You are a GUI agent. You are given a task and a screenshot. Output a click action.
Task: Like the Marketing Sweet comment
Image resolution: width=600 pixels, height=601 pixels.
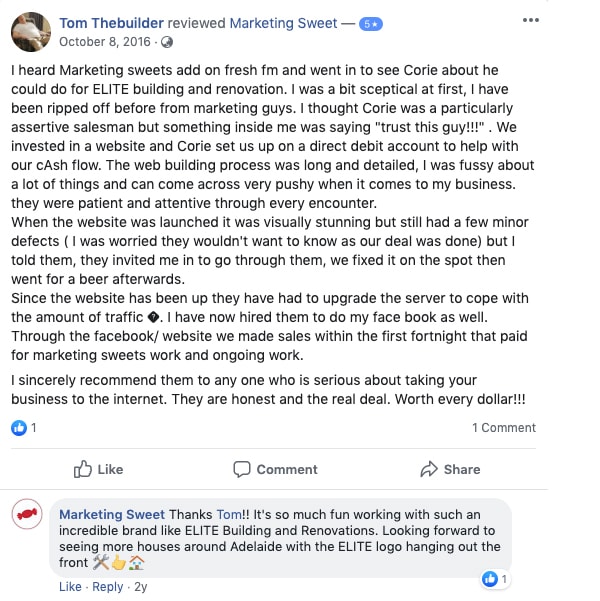70,587
